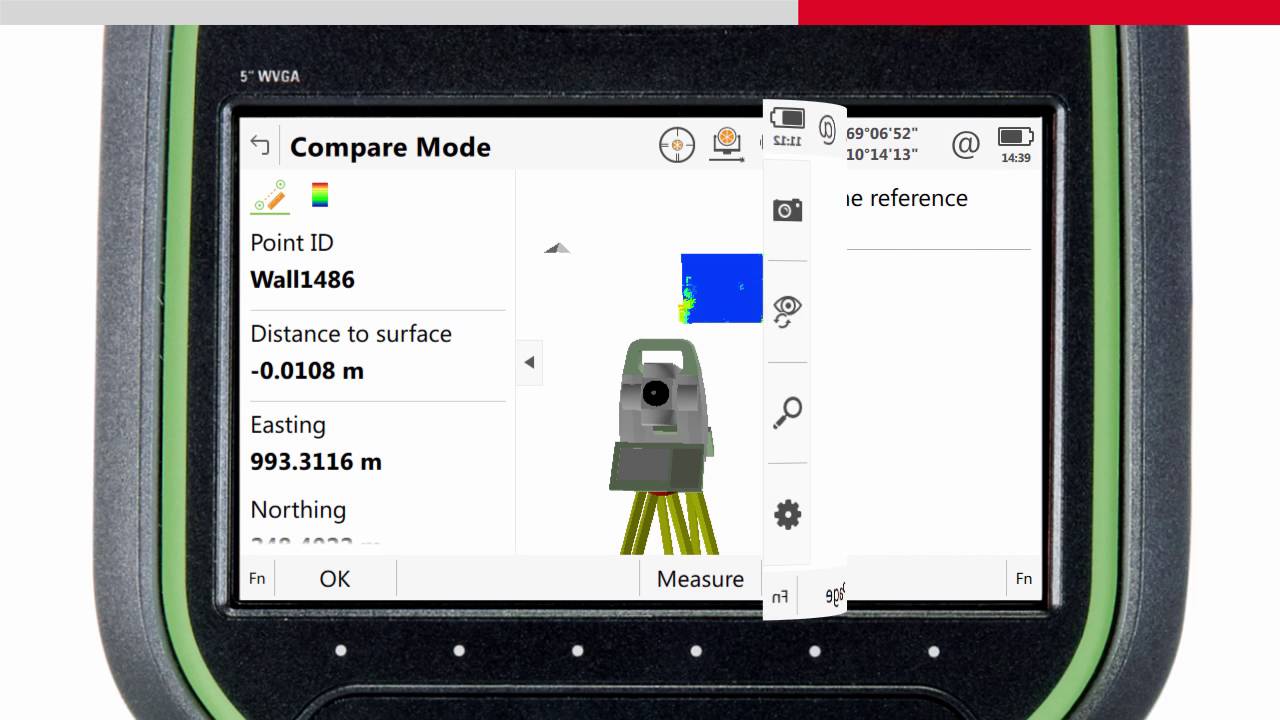This screenshot has height=720, width=1280.
Task: Select the Wall1486 point ID value
Action: coord(302,279)
